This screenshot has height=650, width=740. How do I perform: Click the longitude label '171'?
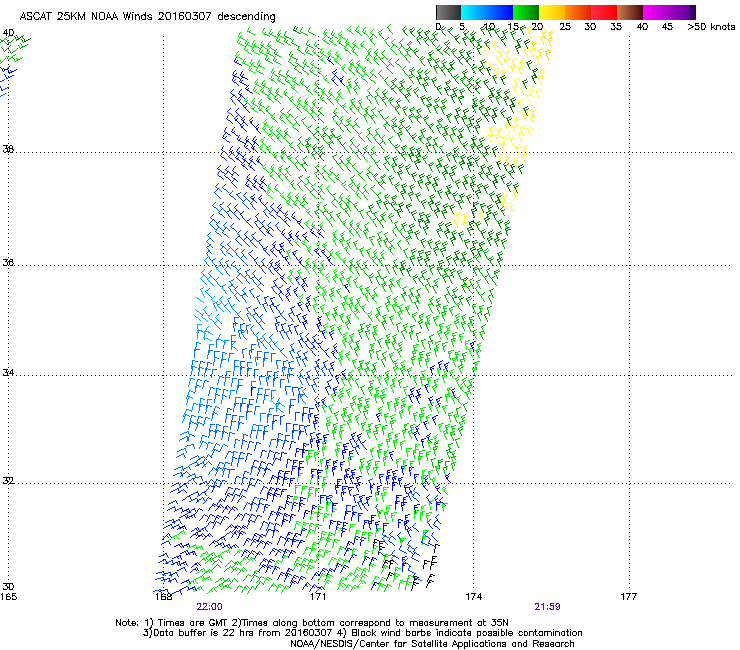(318, 597)
